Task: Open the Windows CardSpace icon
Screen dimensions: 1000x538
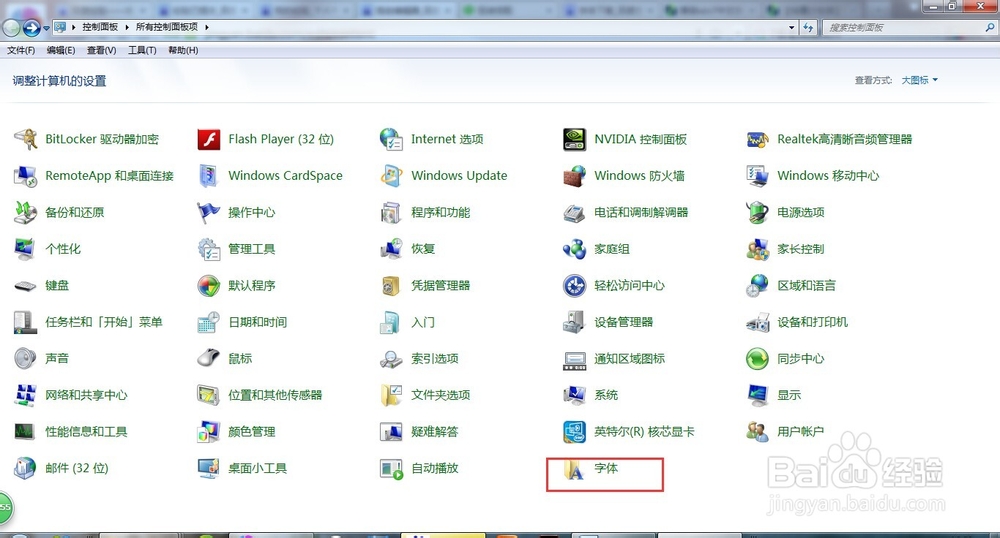Action: click(209, 176)
